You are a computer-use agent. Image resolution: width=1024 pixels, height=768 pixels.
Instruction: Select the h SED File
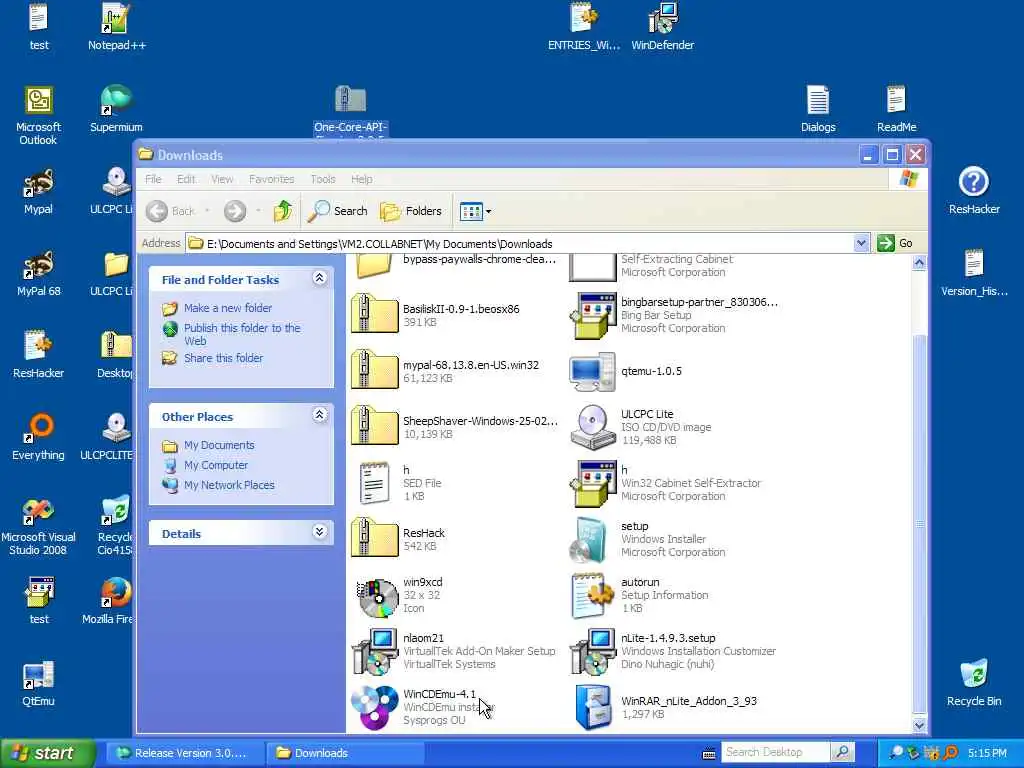tap(400, 483)
